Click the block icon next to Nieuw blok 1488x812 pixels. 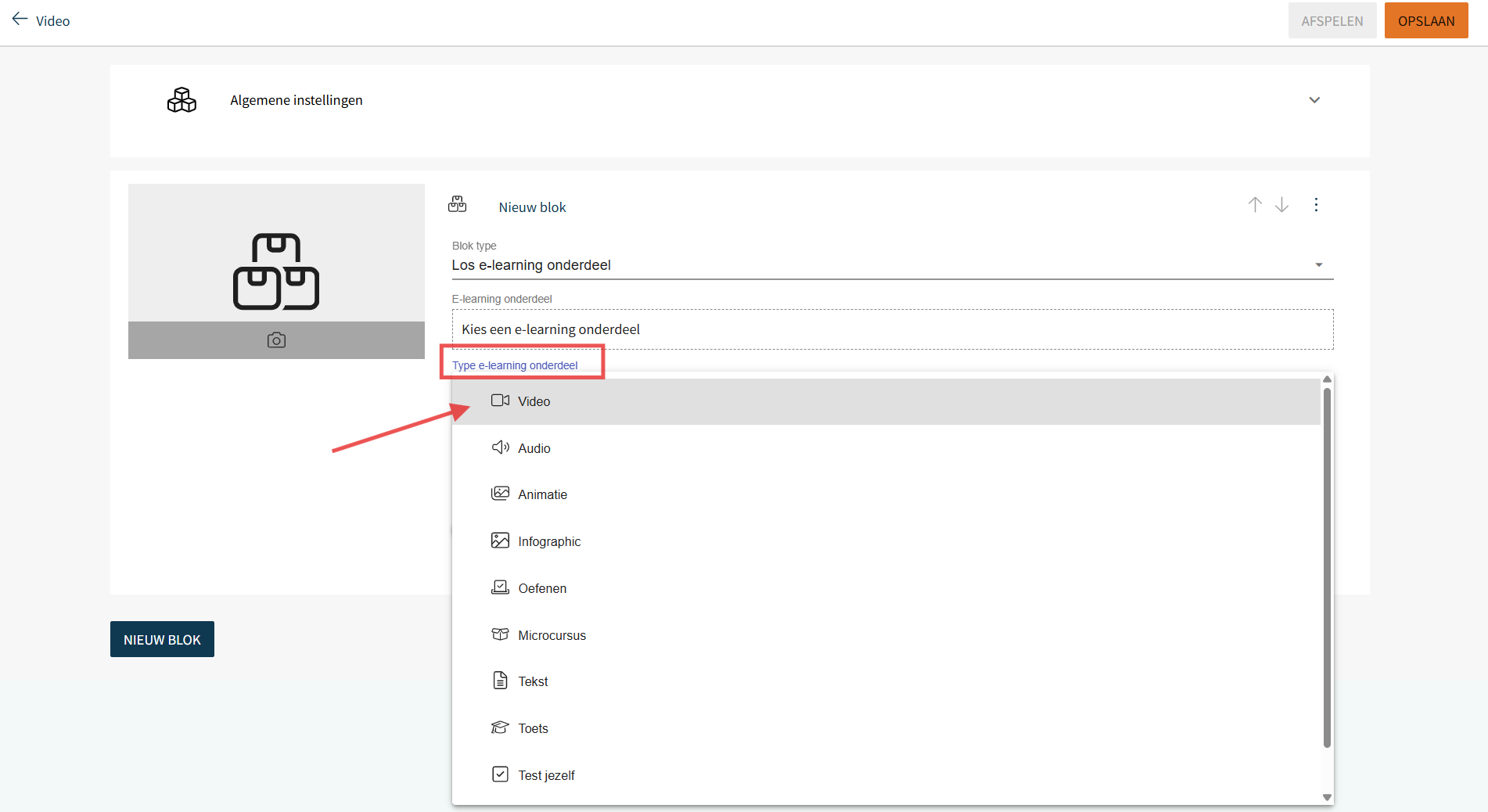click(x=457, y=205)
